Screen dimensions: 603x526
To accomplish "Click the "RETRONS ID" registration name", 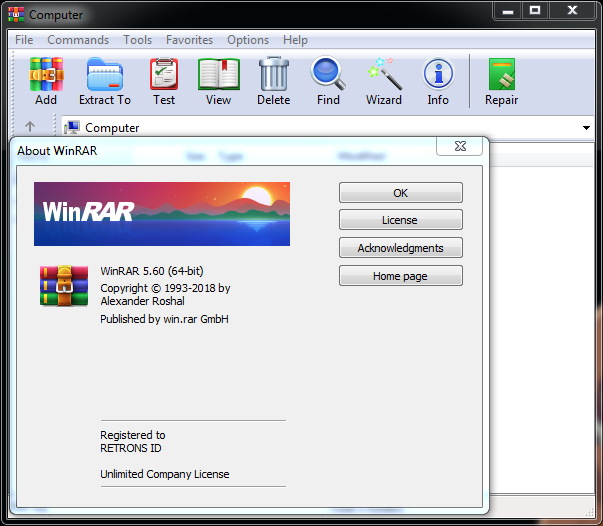I will pyautogui.click(x=131, y=448).
